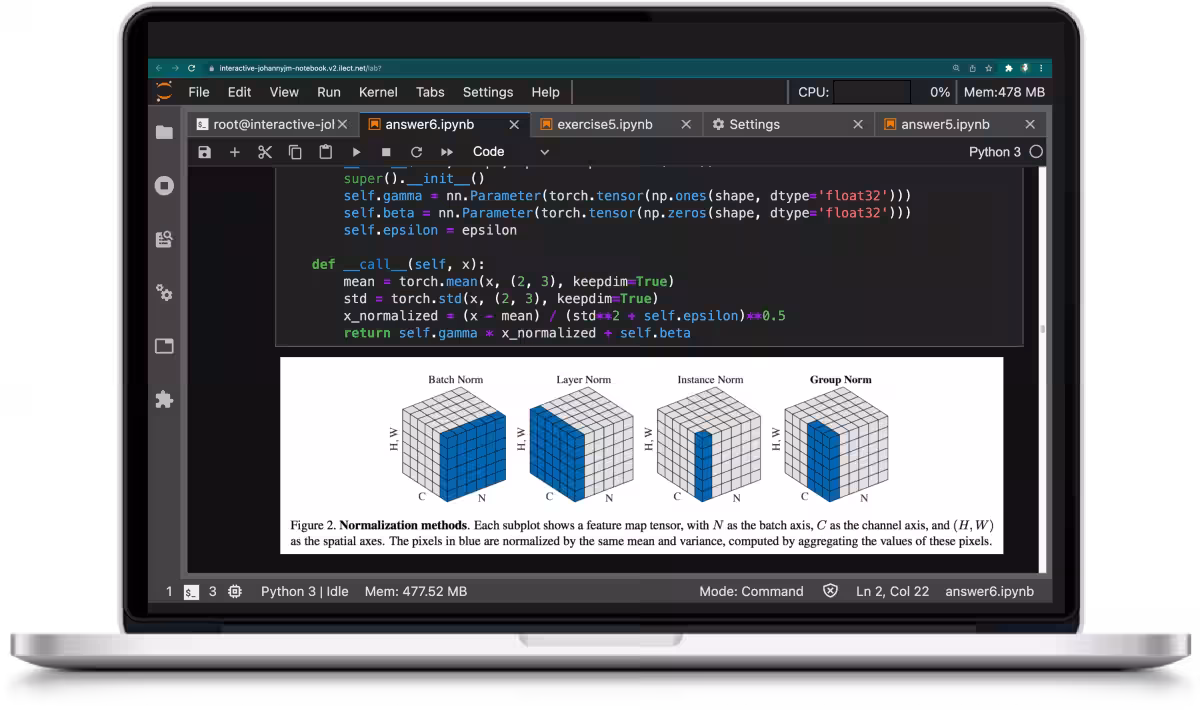
Task: Restart the kernel using the circular arrow
Action: pyautogui.click(x=416, y=152)
